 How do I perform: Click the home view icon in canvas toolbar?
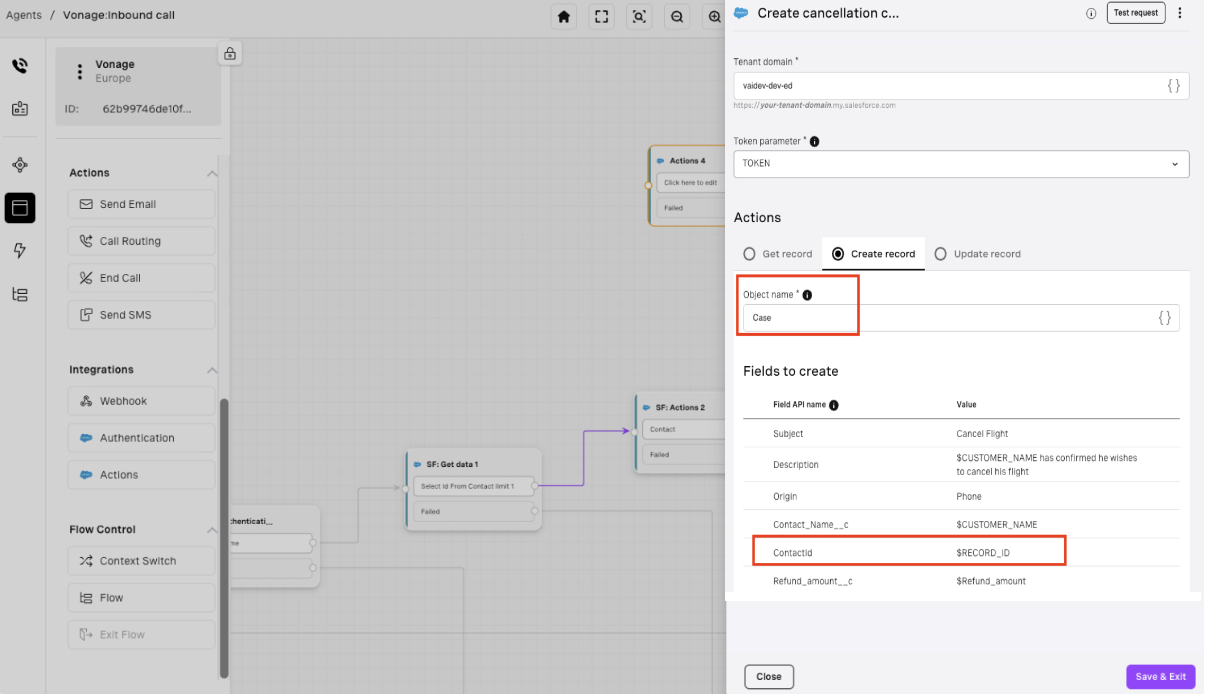tap(565, 16)
